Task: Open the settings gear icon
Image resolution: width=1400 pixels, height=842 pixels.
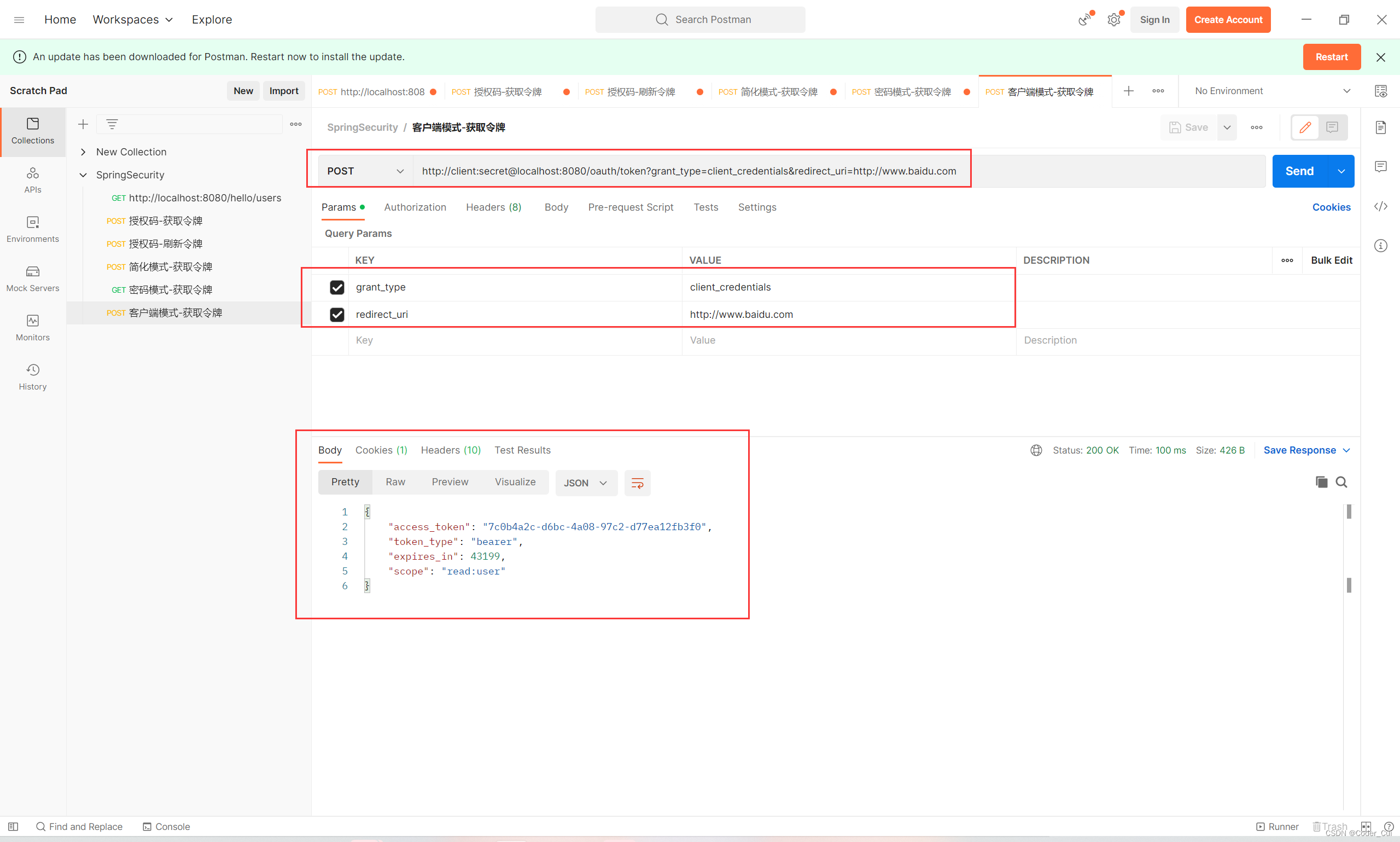Action: point(1113,20)
